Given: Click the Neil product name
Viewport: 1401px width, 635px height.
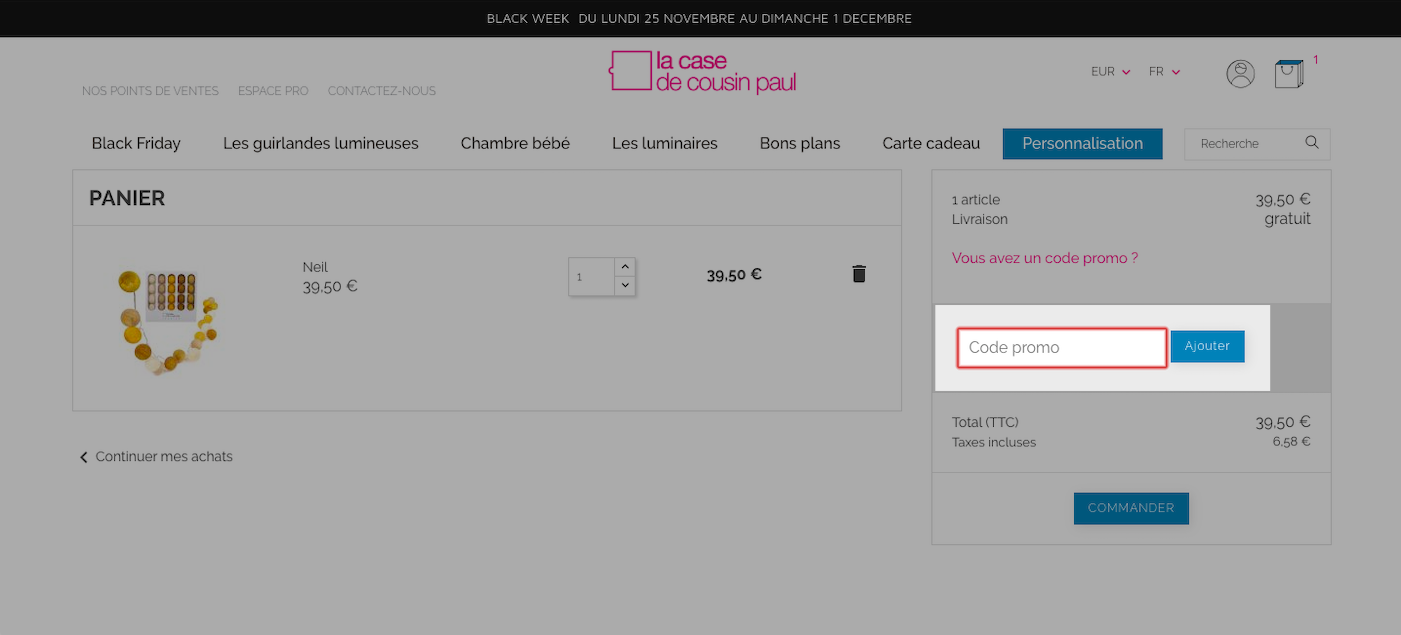Looking at the screenshot, I should click(x=315, y=267).
